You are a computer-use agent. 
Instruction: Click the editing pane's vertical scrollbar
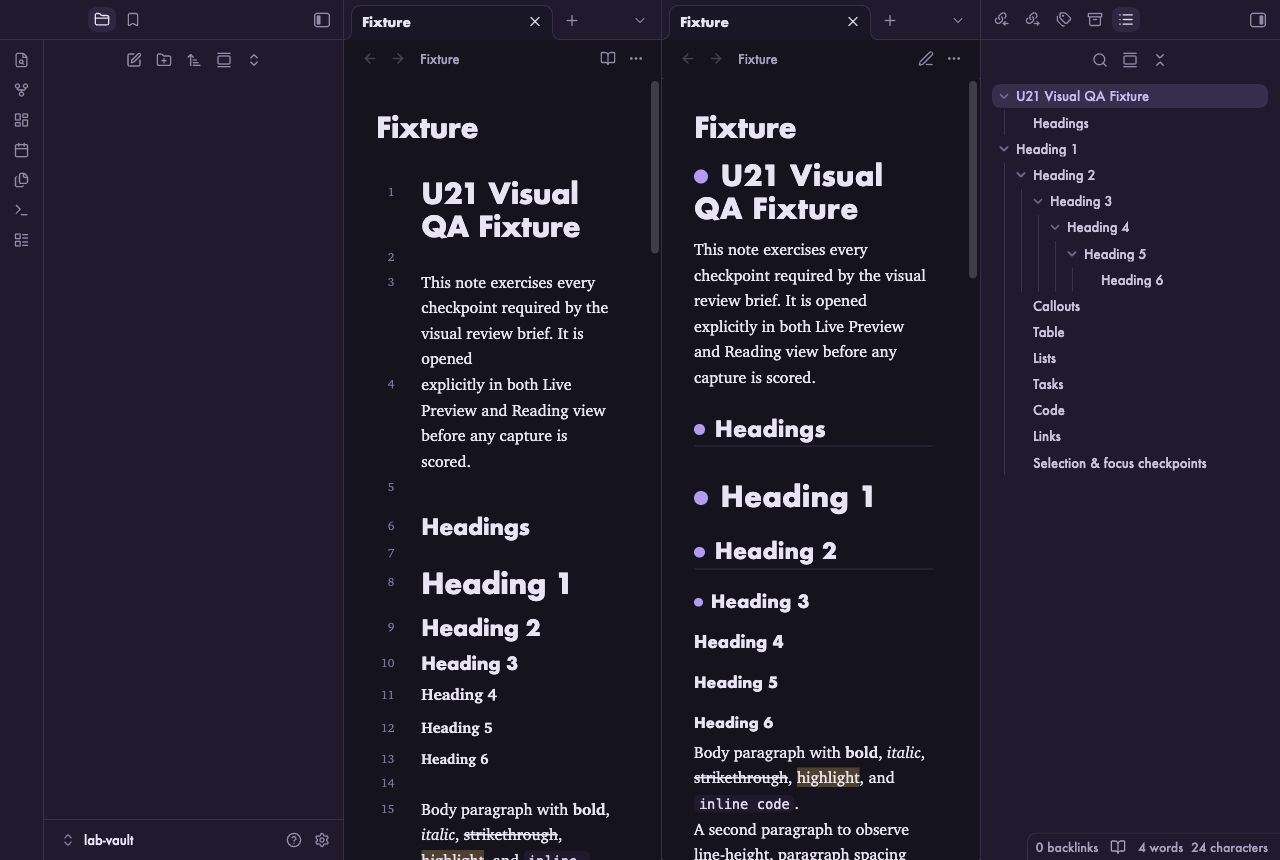655,167
